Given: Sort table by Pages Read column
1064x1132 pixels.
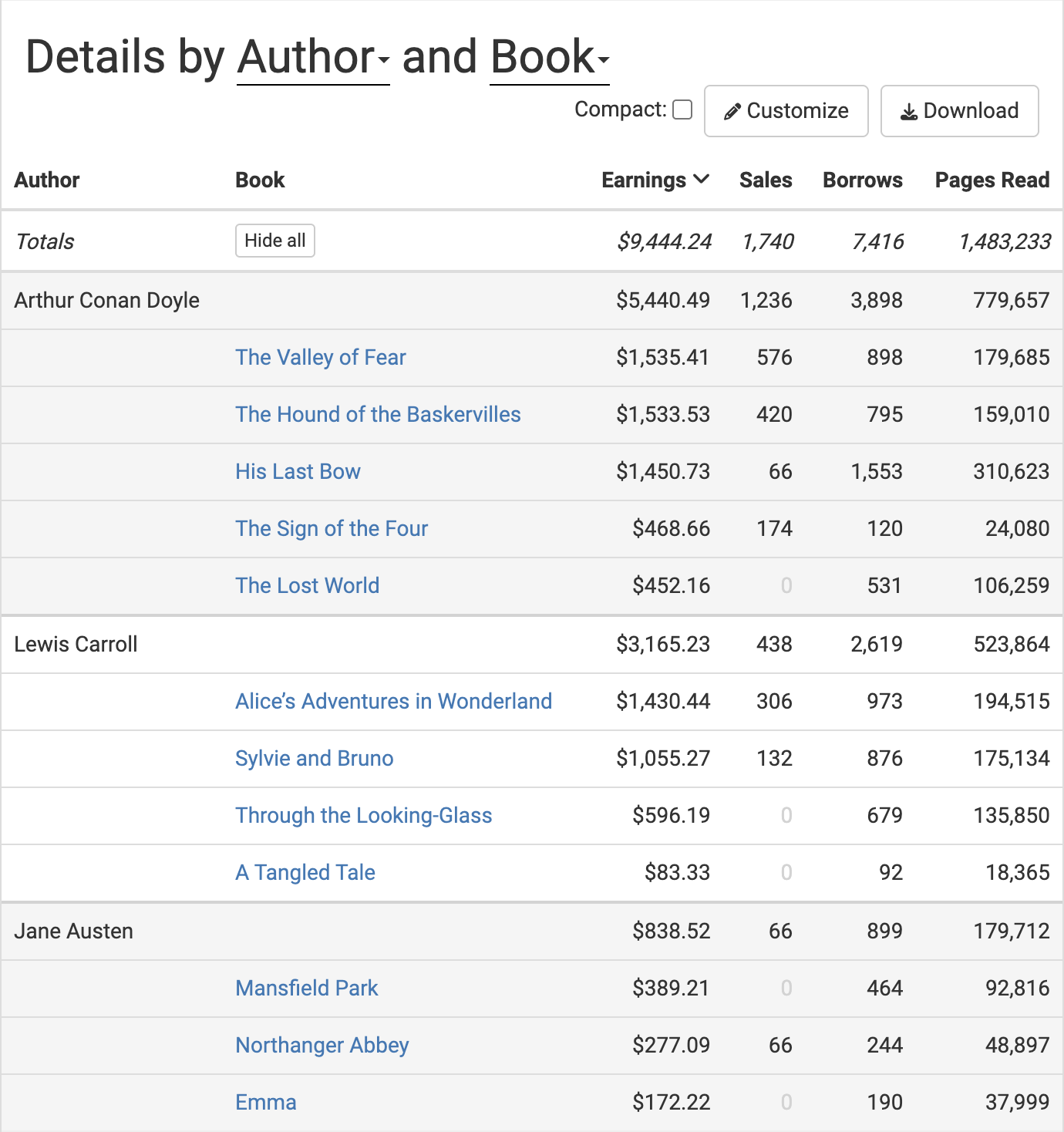Looking at the screenshot, I should 992,180.
